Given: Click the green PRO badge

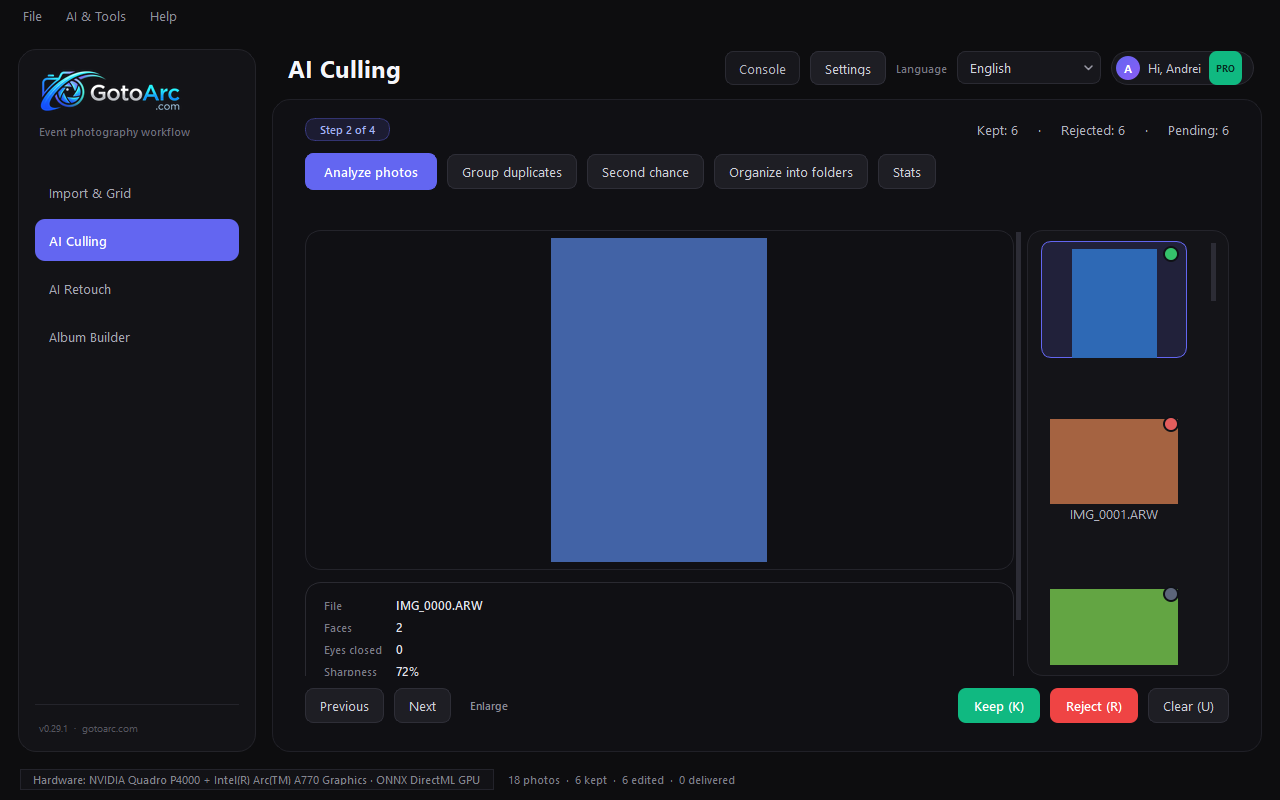Looking at the screenshot, I should 1225,69.
